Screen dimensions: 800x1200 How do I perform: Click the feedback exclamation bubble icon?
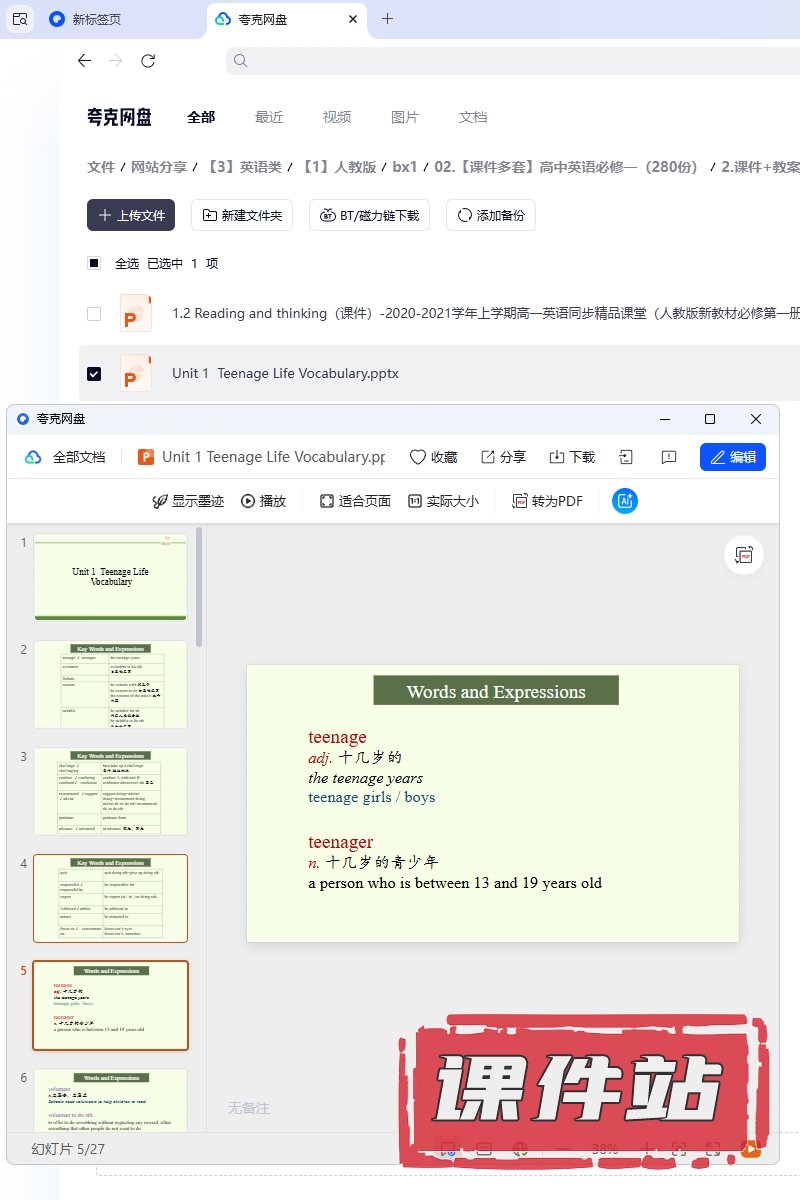(669, 457)
